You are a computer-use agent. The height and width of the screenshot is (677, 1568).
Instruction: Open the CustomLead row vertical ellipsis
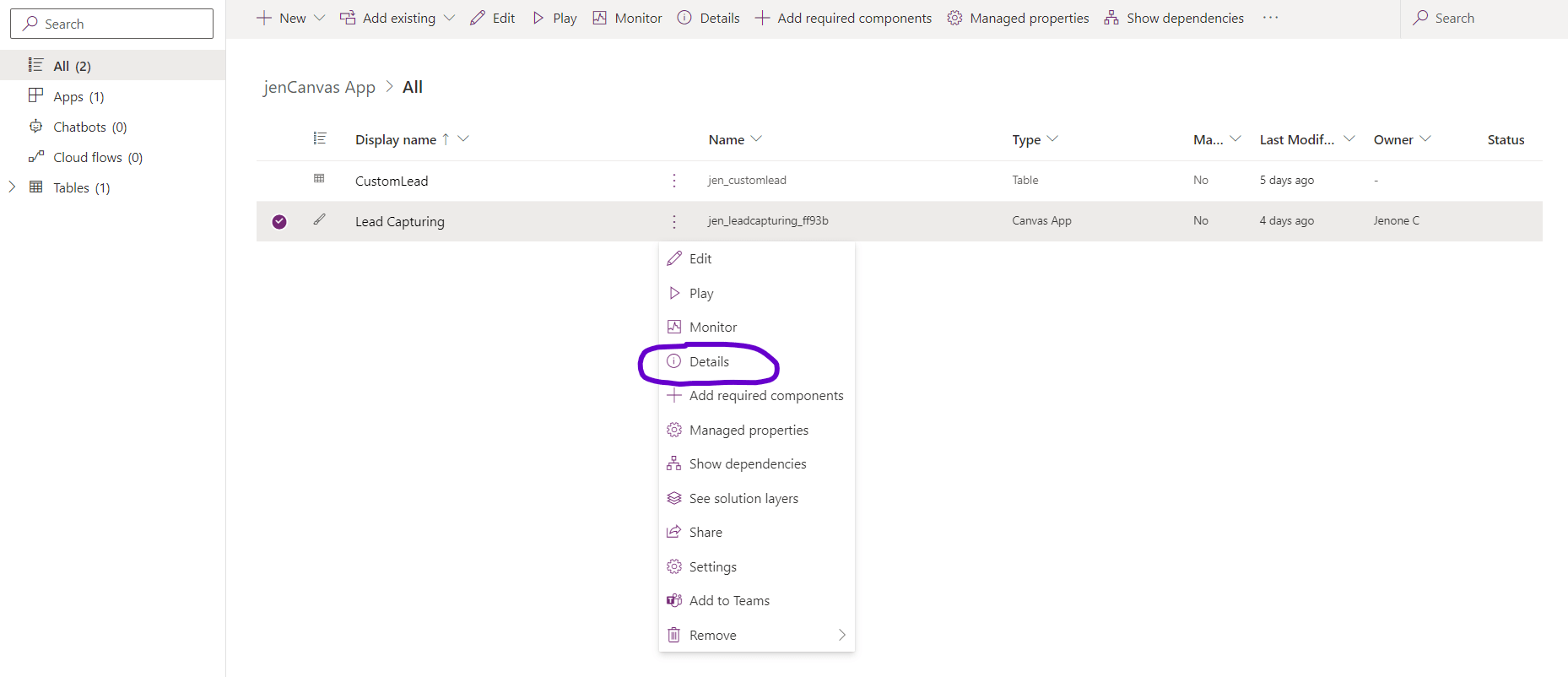click(673, 181)
